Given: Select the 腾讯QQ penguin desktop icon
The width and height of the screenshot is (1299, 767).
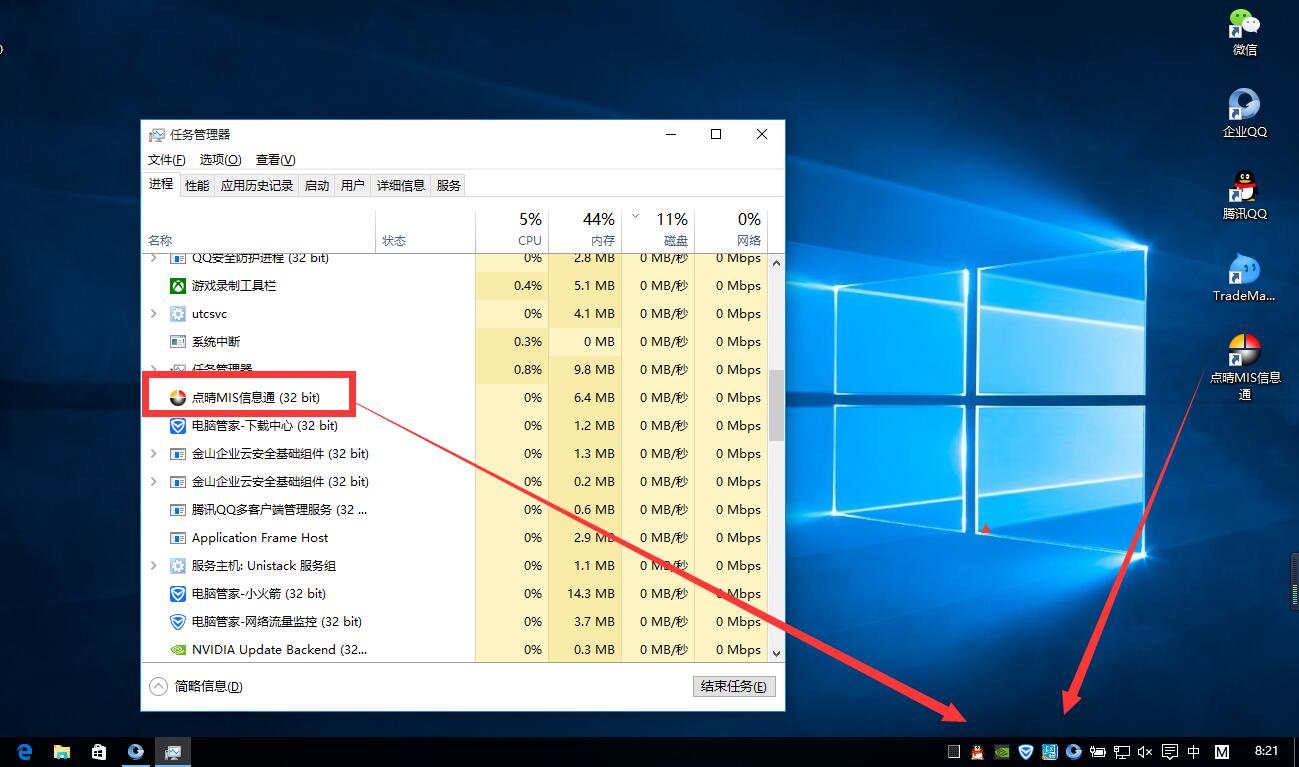Looking at the screenshot, I should (x=1244, y=188).
